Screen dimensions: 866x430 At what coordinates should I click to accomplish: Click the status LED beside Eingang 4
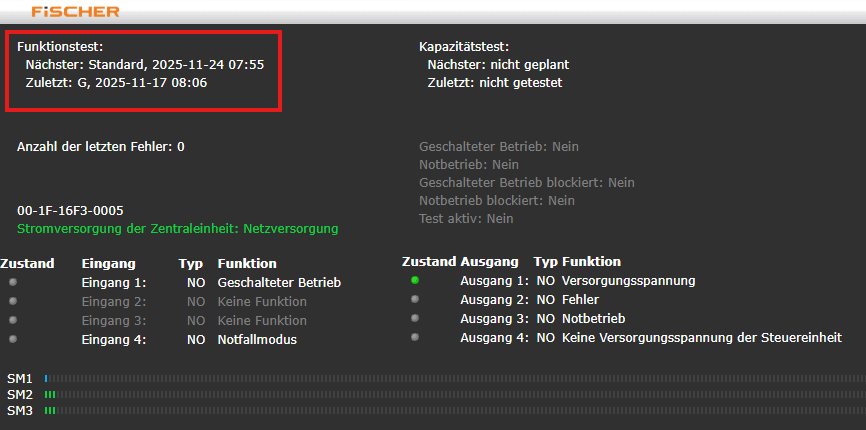tap(13, 339)
